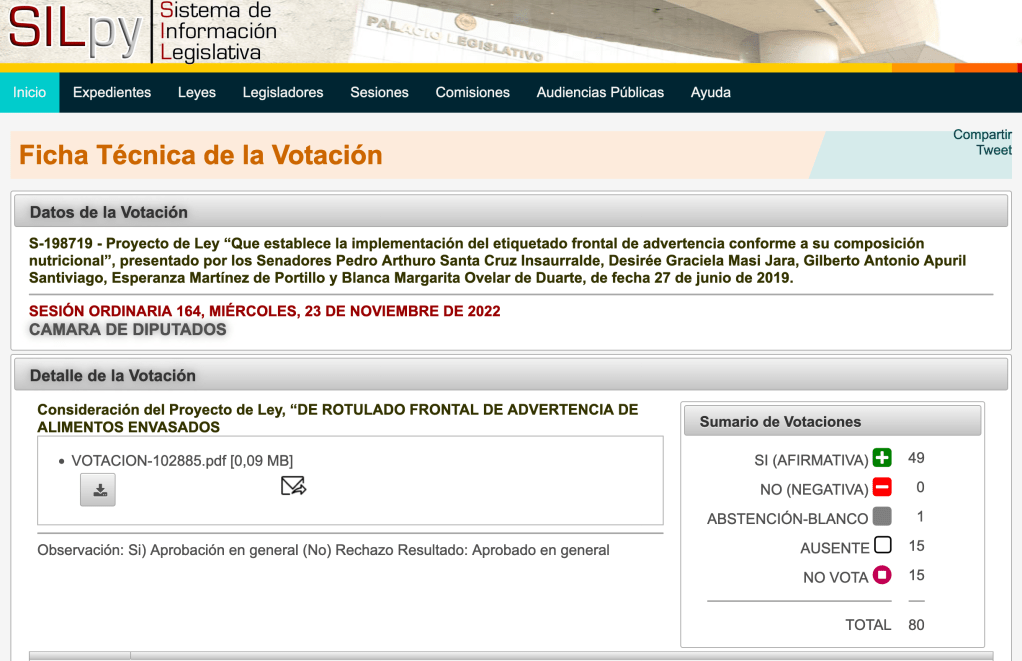This screenshot has width=1022, height=661.
Task: Click the email envelope share icon
Action: pyautogui.click(x=293, y=486)
